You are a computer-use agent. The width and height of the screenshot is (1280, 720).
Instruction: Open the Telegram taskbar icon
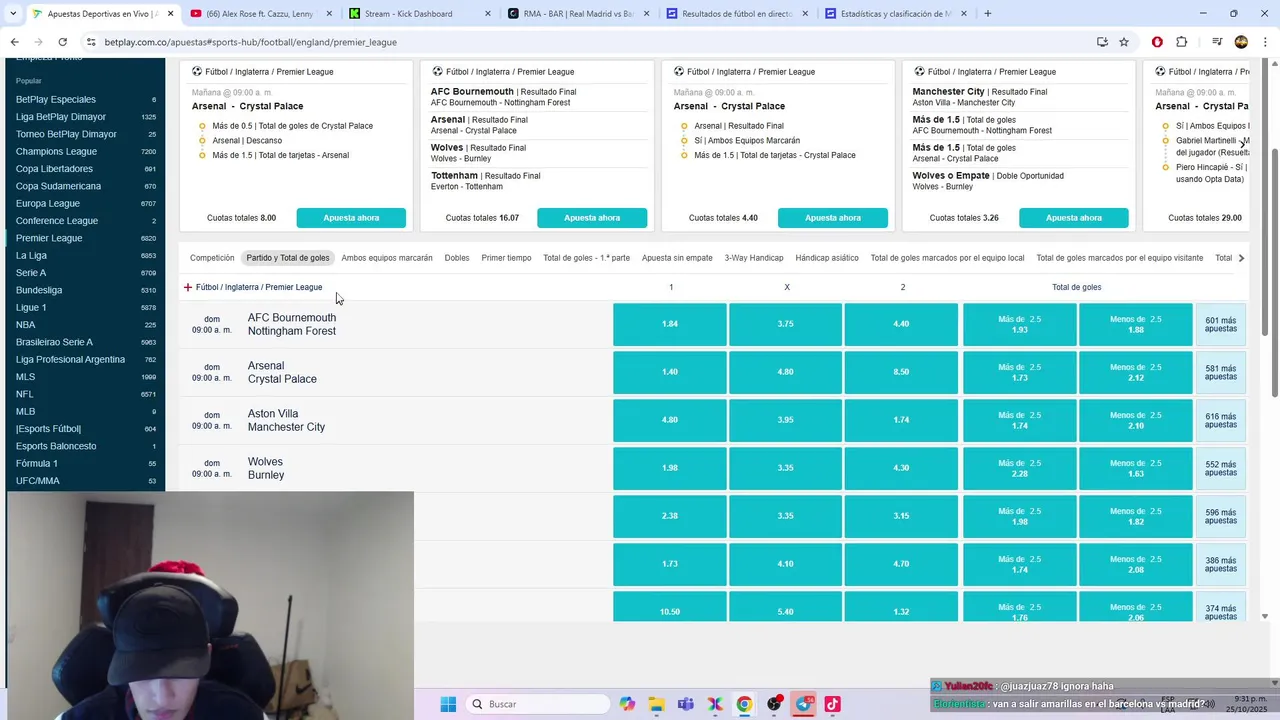(x=803, y=704)
